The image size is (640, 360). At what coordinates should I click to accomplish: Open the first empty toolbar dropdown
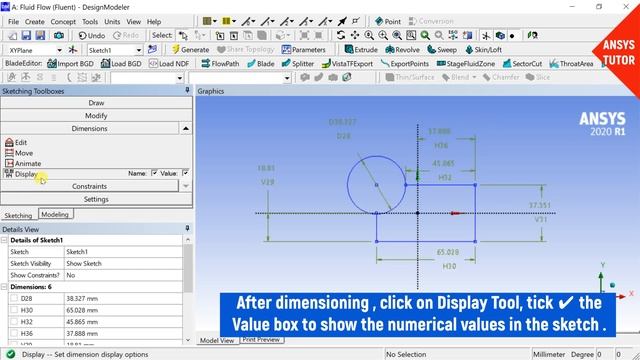[180, 78]
